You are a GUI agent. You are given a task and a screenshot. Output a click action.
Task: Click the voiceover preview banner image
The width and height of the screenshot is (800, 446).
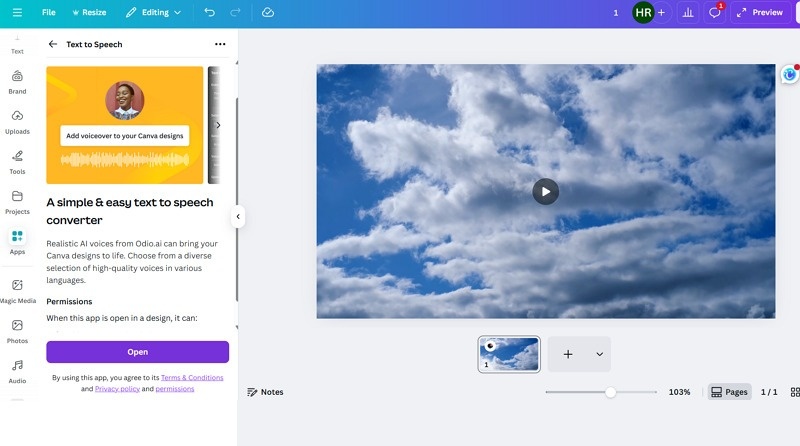click(x=124, y=125)
